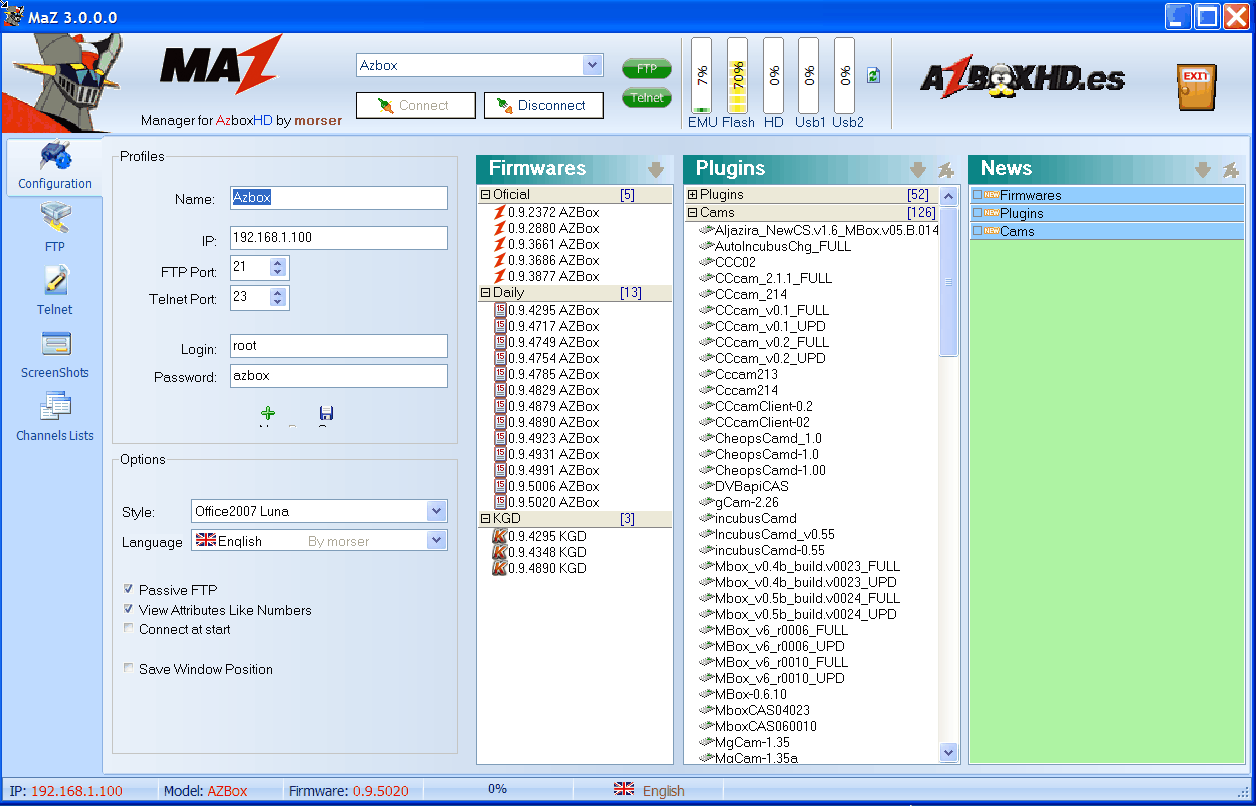Click the EXIT door icon
The height and width of the screenshot is (806, 1256).
[1196, 87]
